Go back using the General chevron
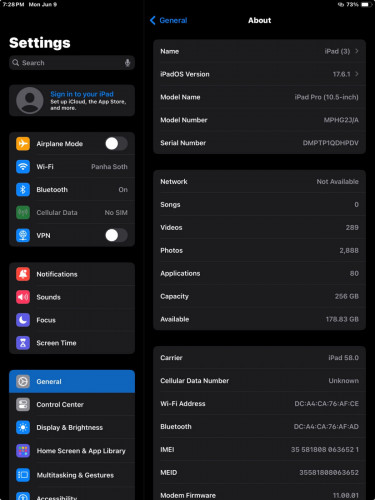The width and height of the screenshot is (375, 500). tap(153, 20)
